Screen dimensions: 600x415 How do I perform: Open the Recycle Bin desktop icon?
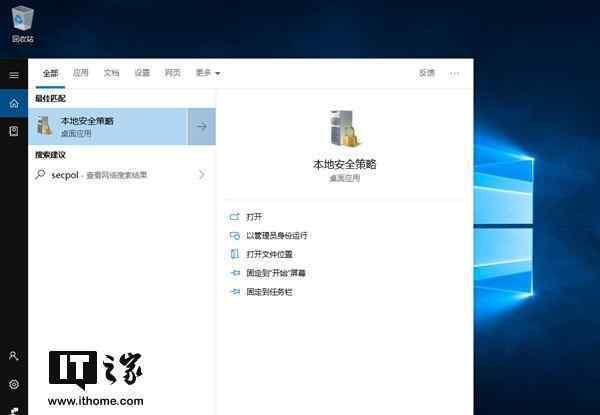(x=22, y=23)
